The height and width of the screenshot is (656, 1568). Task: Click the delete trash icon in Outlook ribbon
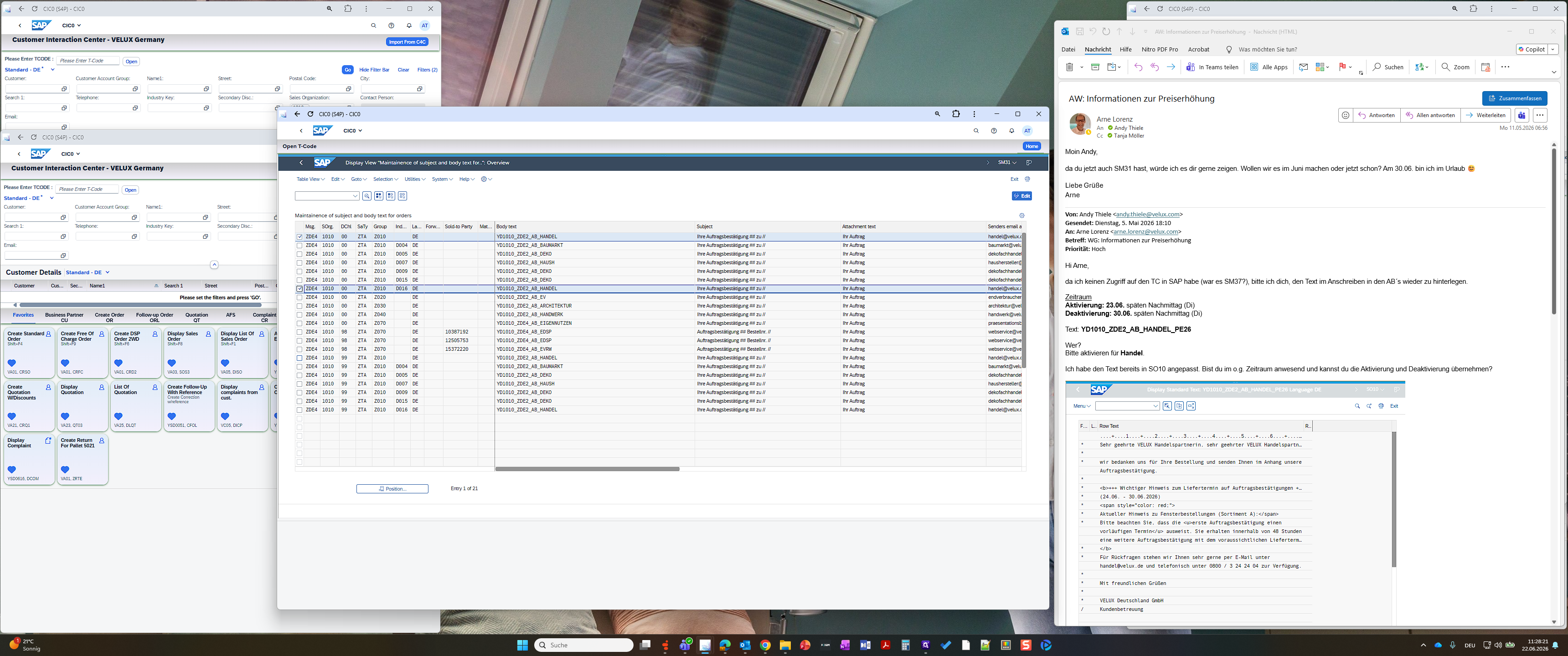pos(1069,67)
